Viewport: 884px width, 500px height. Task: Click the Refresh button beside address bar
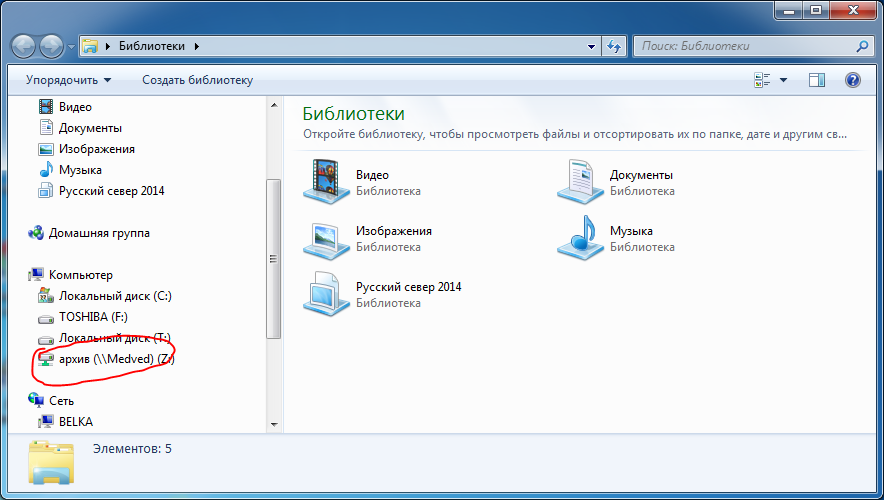614,46
